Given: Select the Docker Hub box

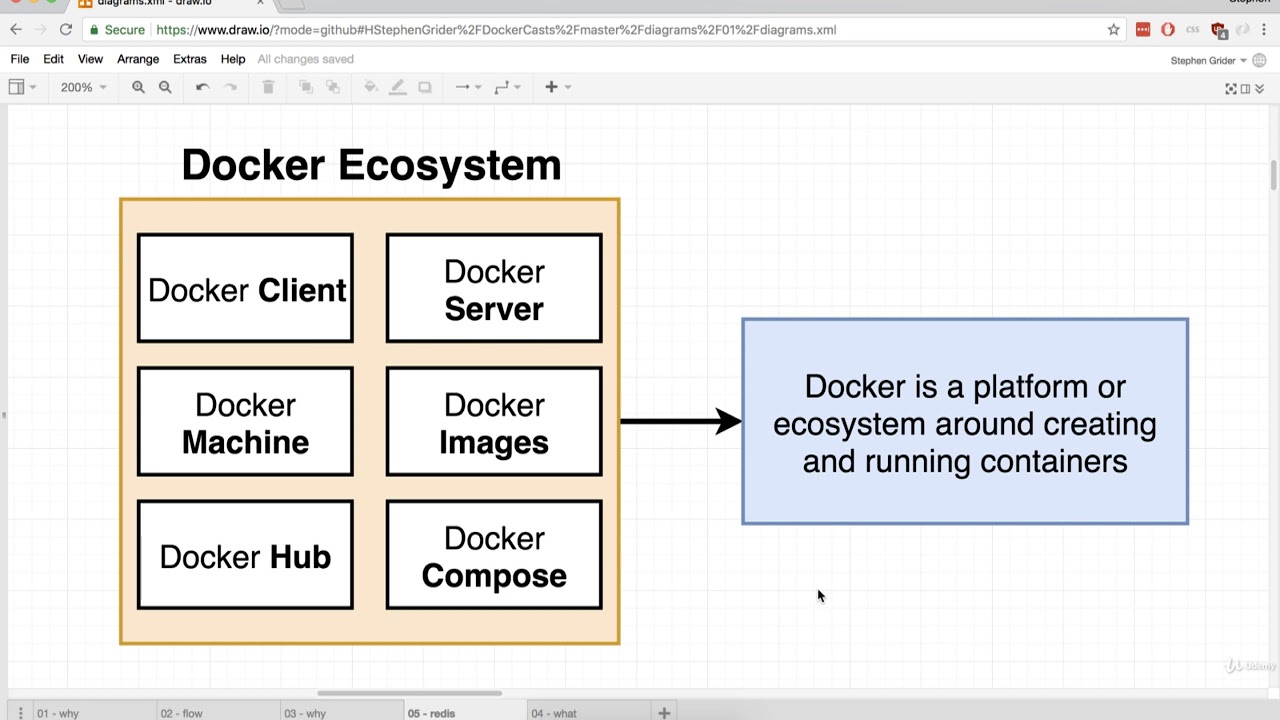Looking at the screenshot, I should pyautogui.click(x=245, y=555).
